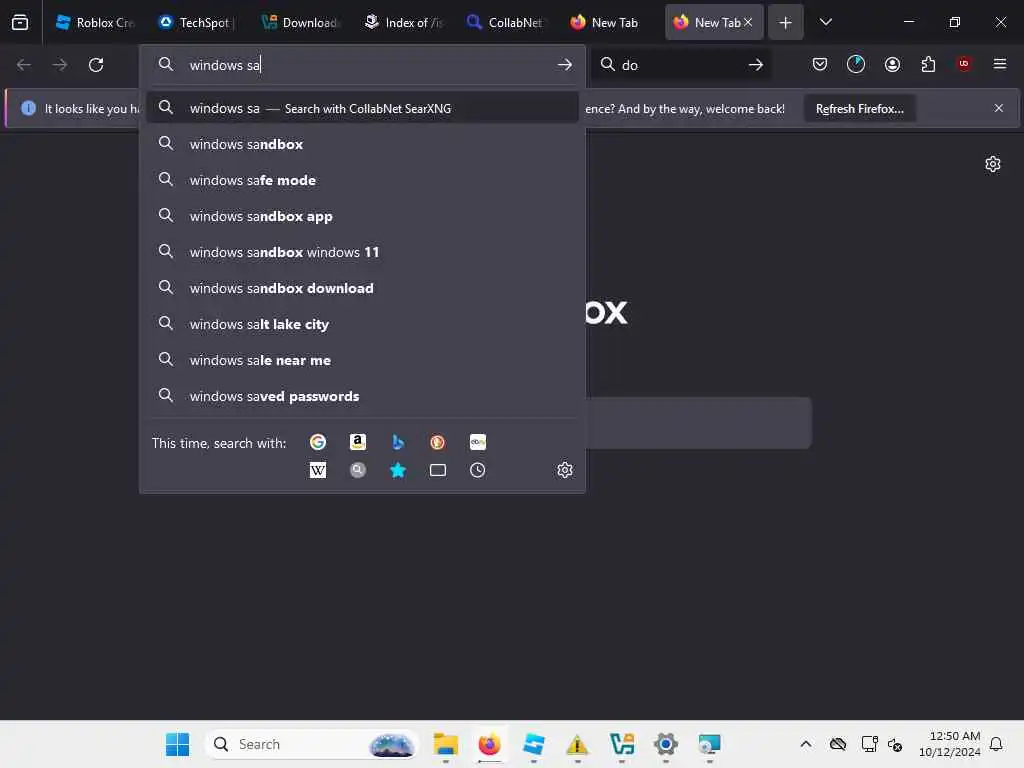Search this time with Bing

tap(398, 442)
